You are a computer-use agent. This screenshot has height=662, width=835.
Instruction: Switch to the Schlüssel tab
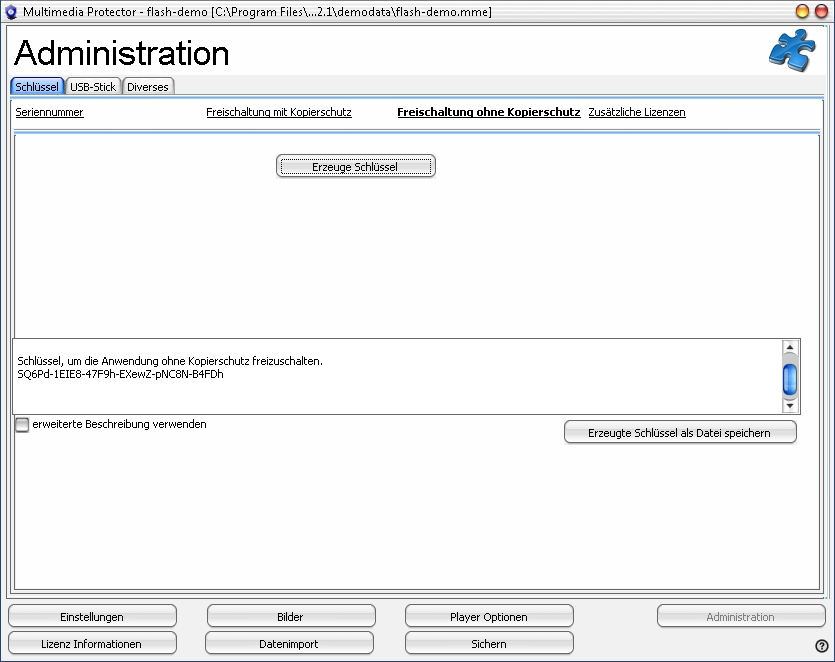point(37,87)
